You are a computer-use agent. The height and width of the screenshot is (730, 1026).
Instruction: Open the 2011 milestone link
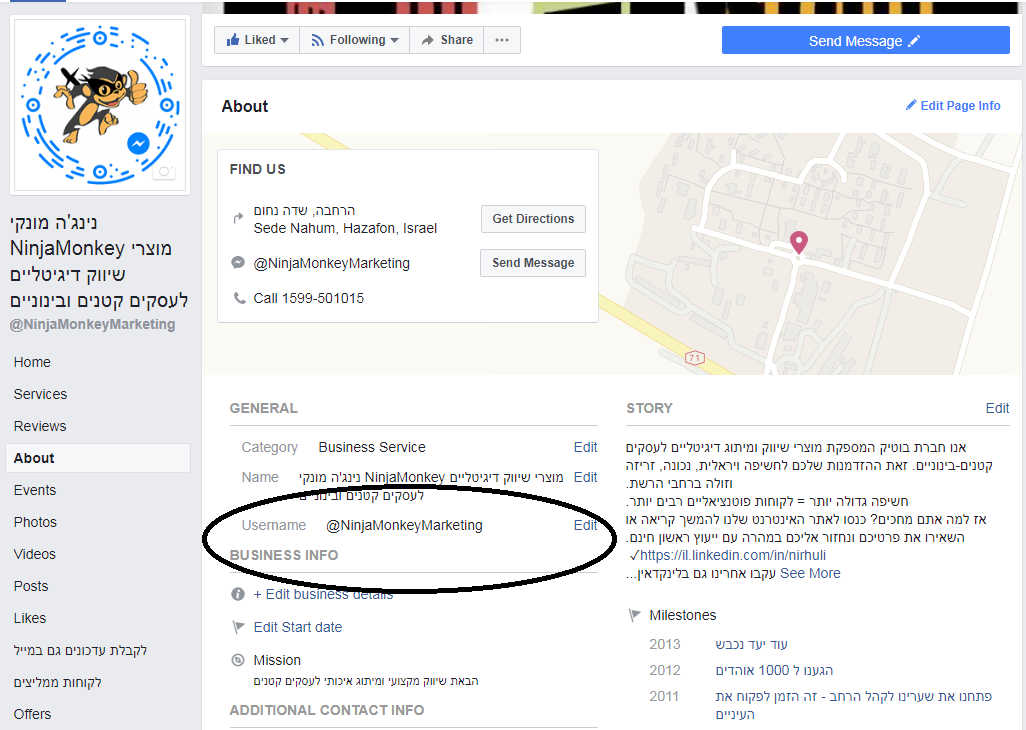pos(853,705)
